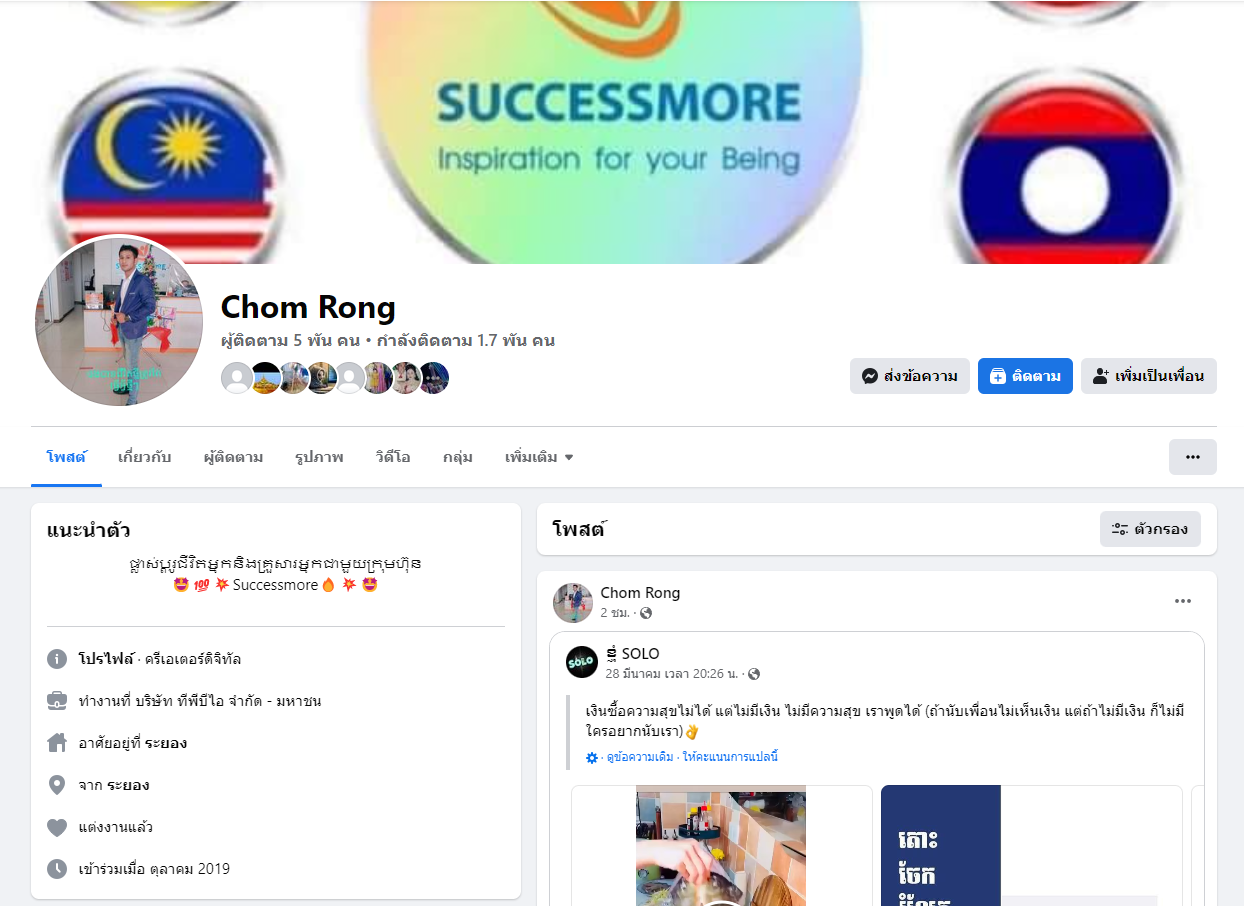
Task: Click the SOLO page avatar icon
Action: (582, 662)
